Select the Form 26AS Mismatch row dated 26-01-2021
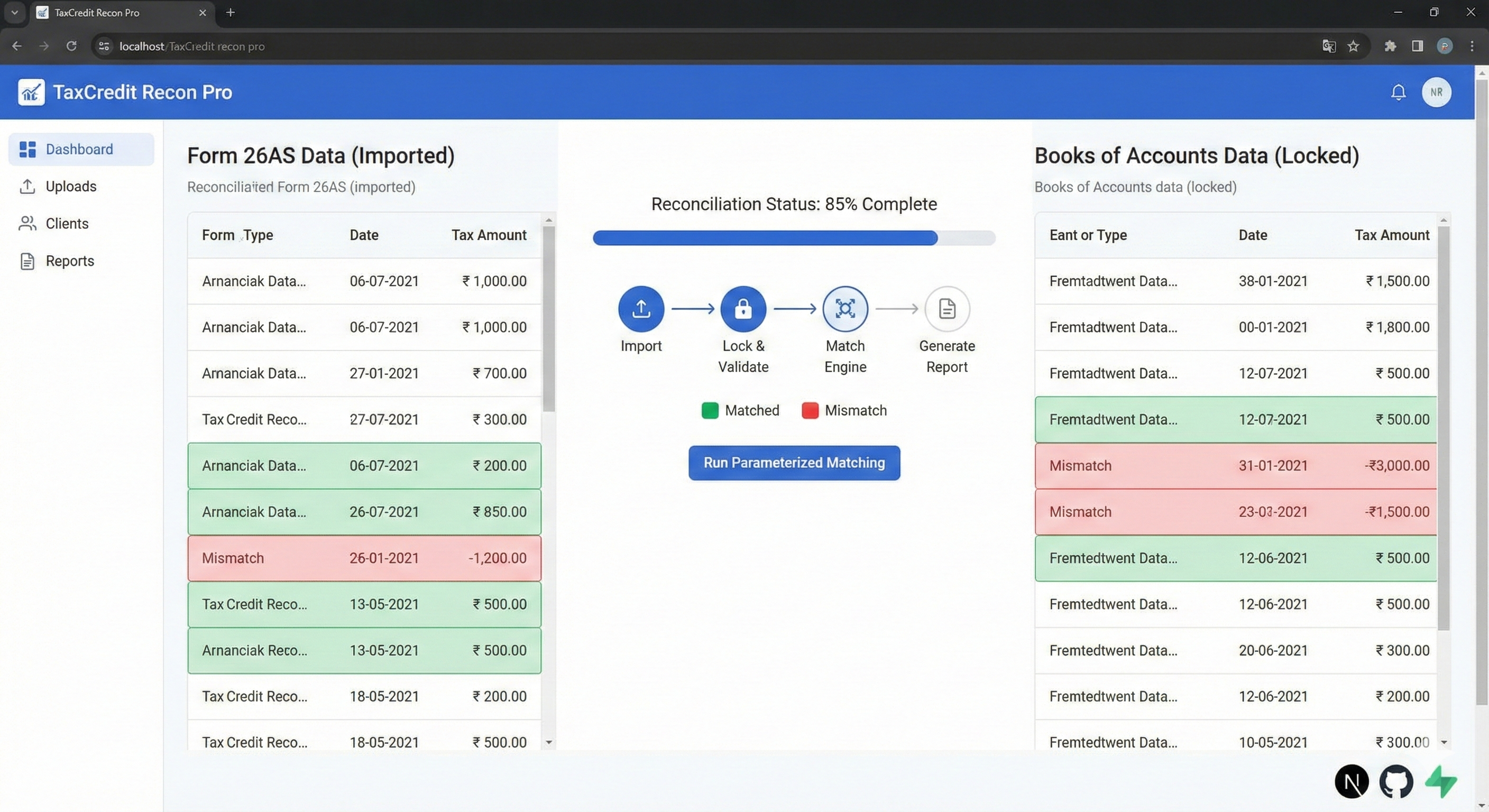 pyautogui.click(x=364, y=558)
